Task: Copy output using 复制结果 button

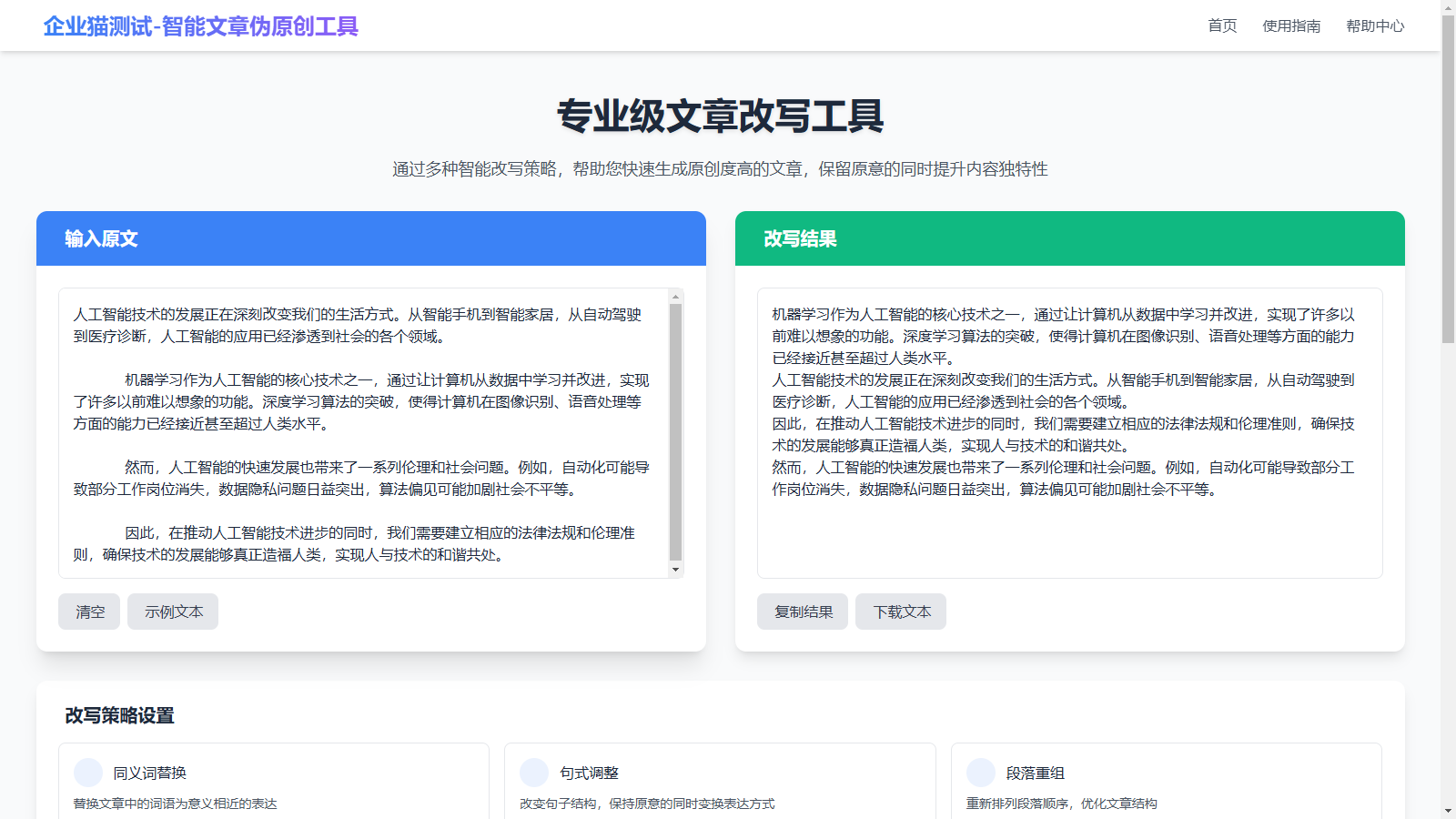Action: coord(803,612)
